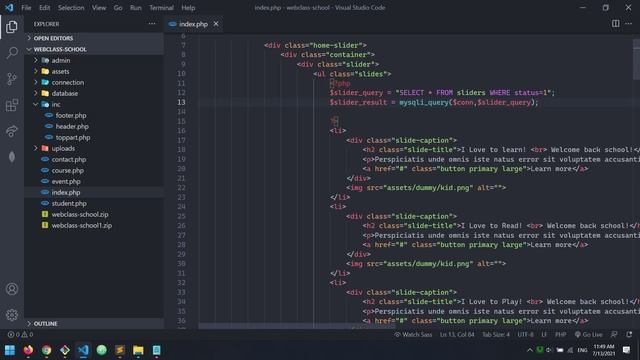
Task: Close the index.php editor tab
Action: coord(216,24)
